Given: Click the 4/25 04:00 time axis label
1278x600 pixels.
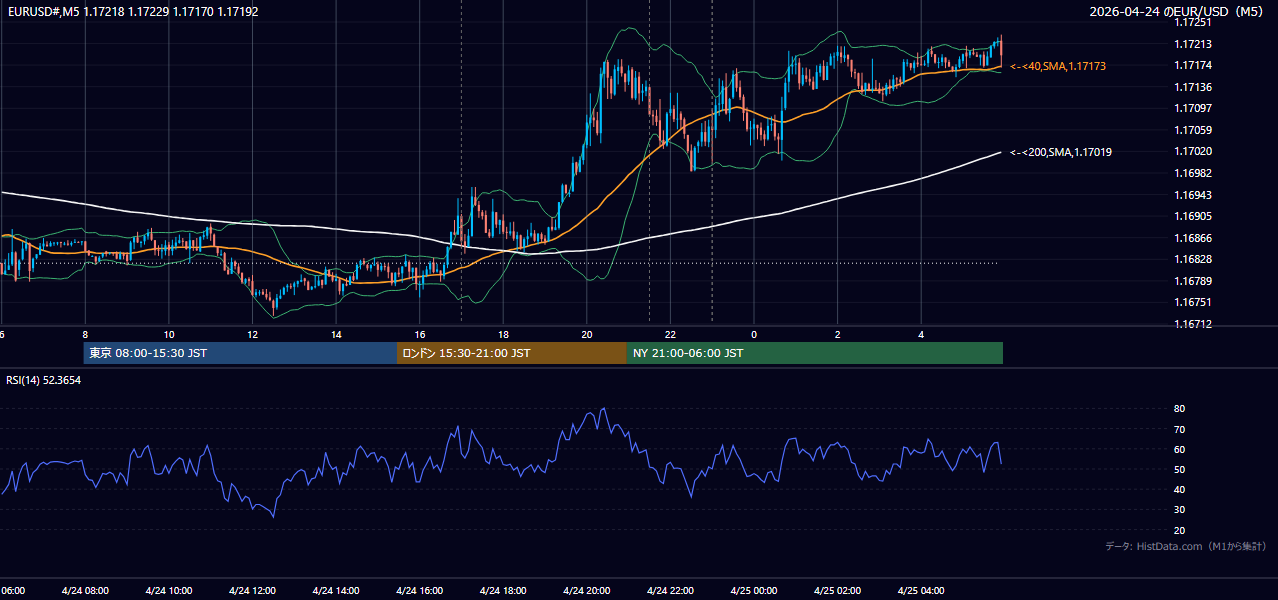Looking at the screenshot, I should click(922, 590).
